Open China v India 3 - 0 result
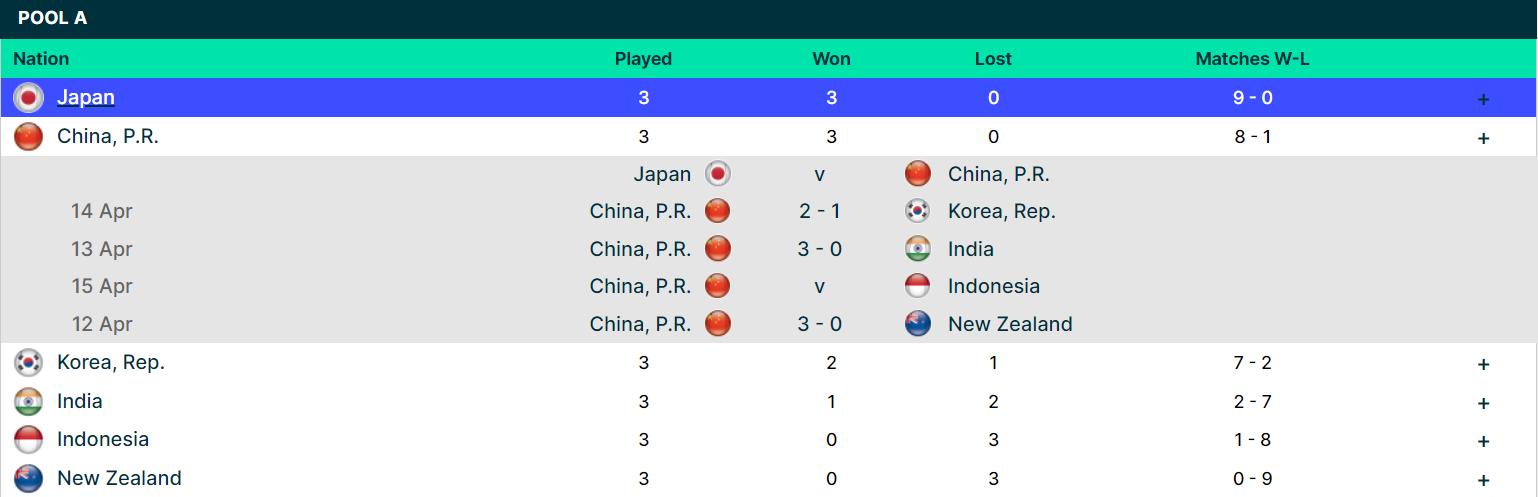 coord(819,249)
